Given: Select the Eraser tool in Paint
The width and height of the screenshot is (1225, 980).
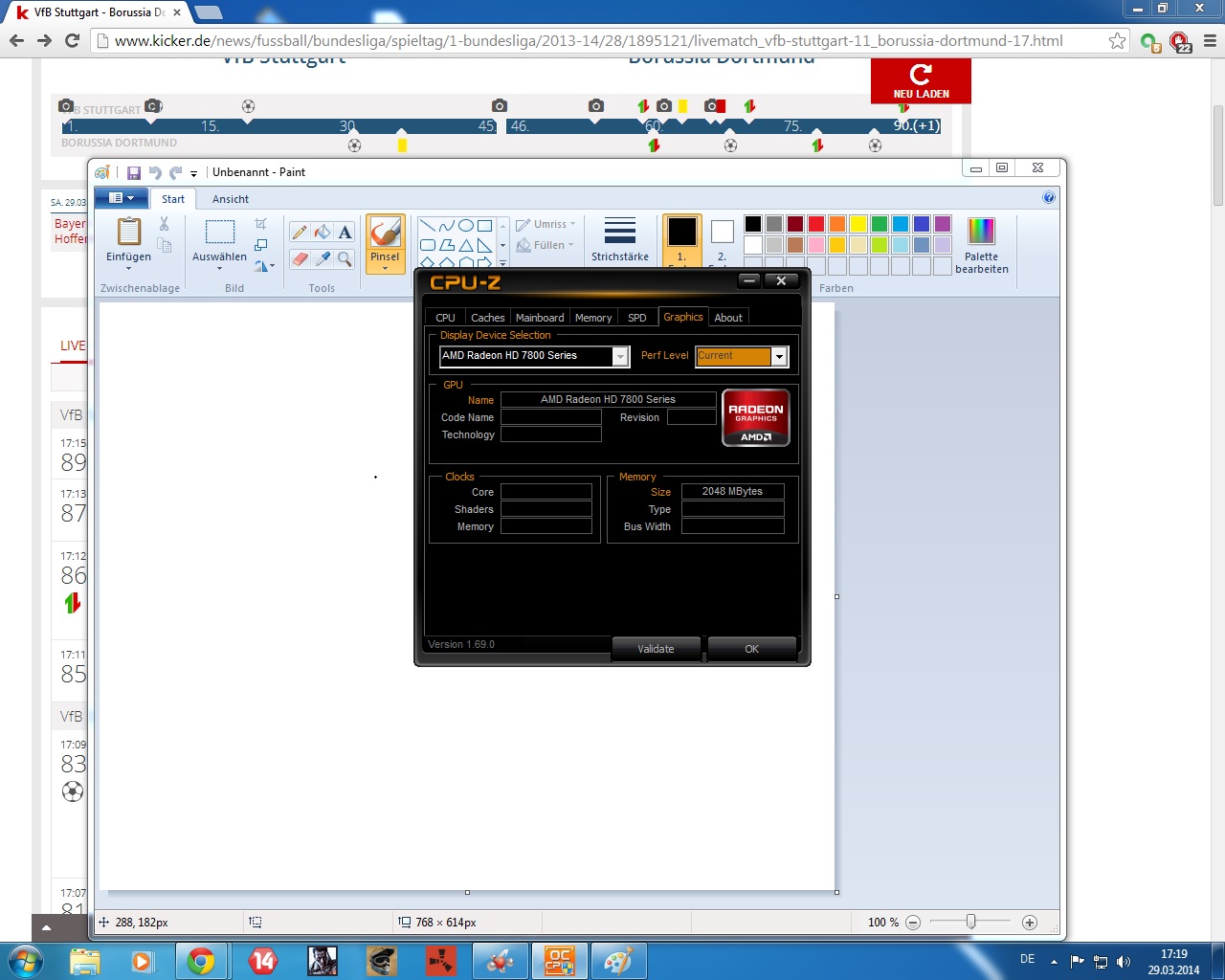Looking at the screenshot, I should 300,259.
